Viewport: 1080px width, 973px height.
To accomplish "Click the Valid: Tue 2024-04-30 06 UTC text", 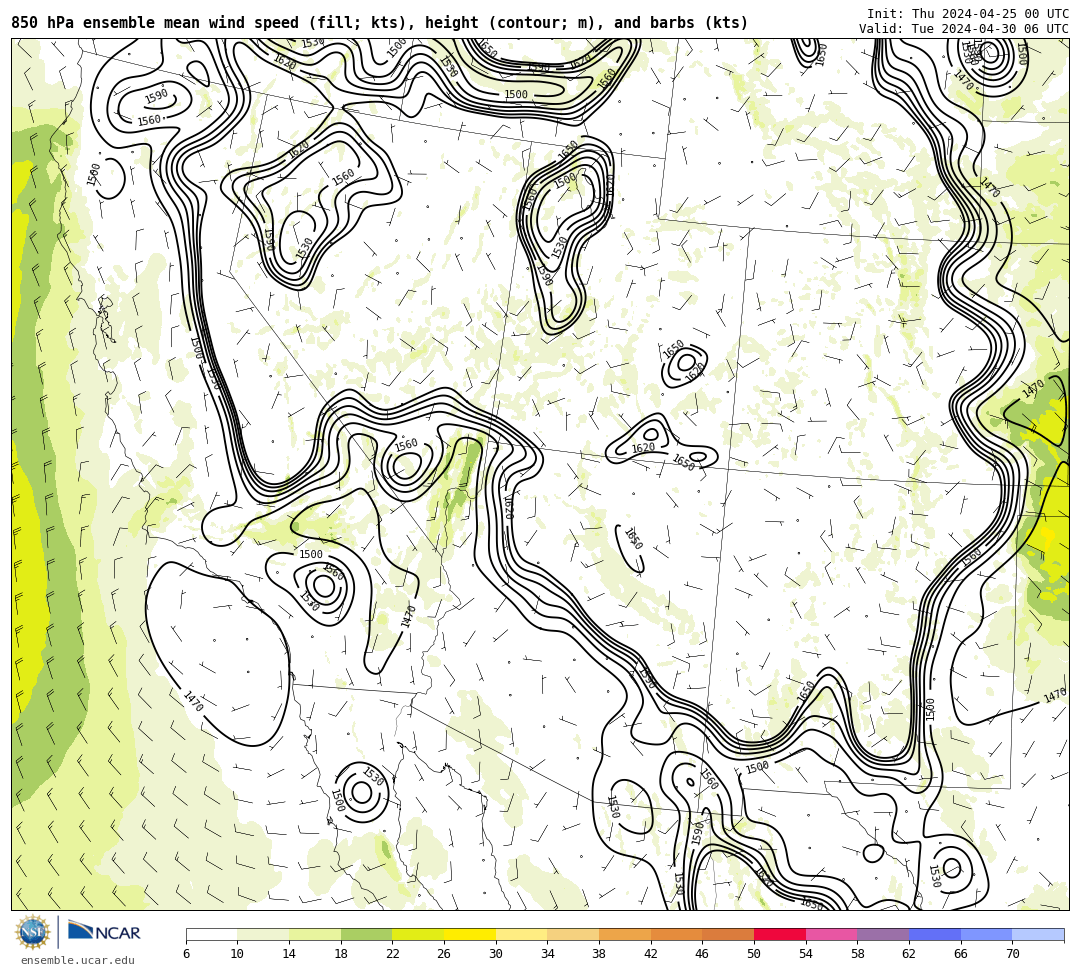I will point(964,29).
